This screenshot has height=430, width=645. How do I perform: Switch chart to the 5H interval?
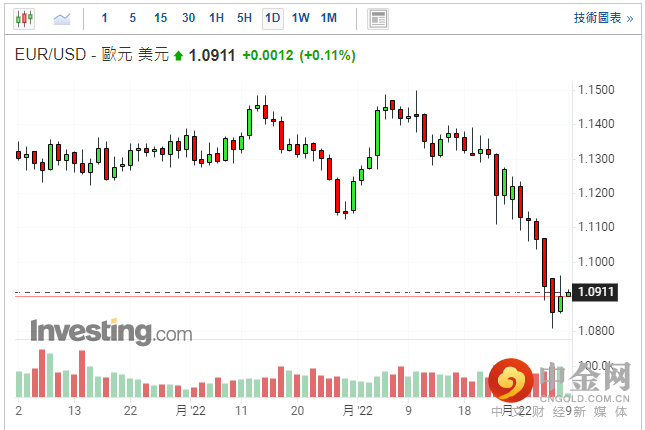click(x=244, y=18)
